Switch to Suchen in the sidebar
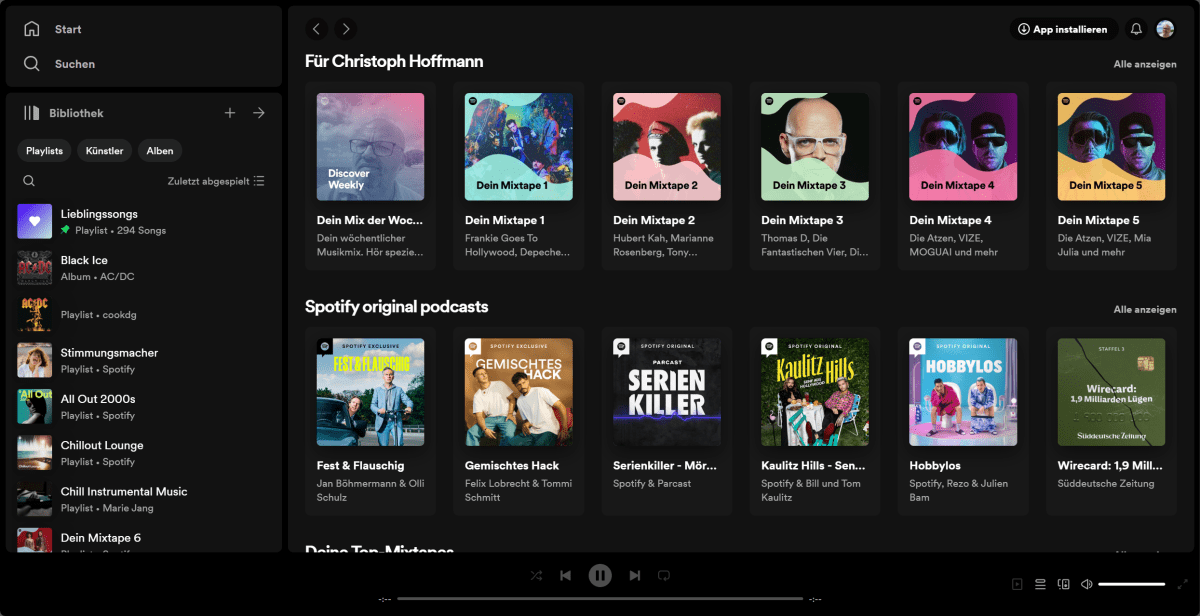The width and height of the screenshot is (1200, 616). point(70,64)
